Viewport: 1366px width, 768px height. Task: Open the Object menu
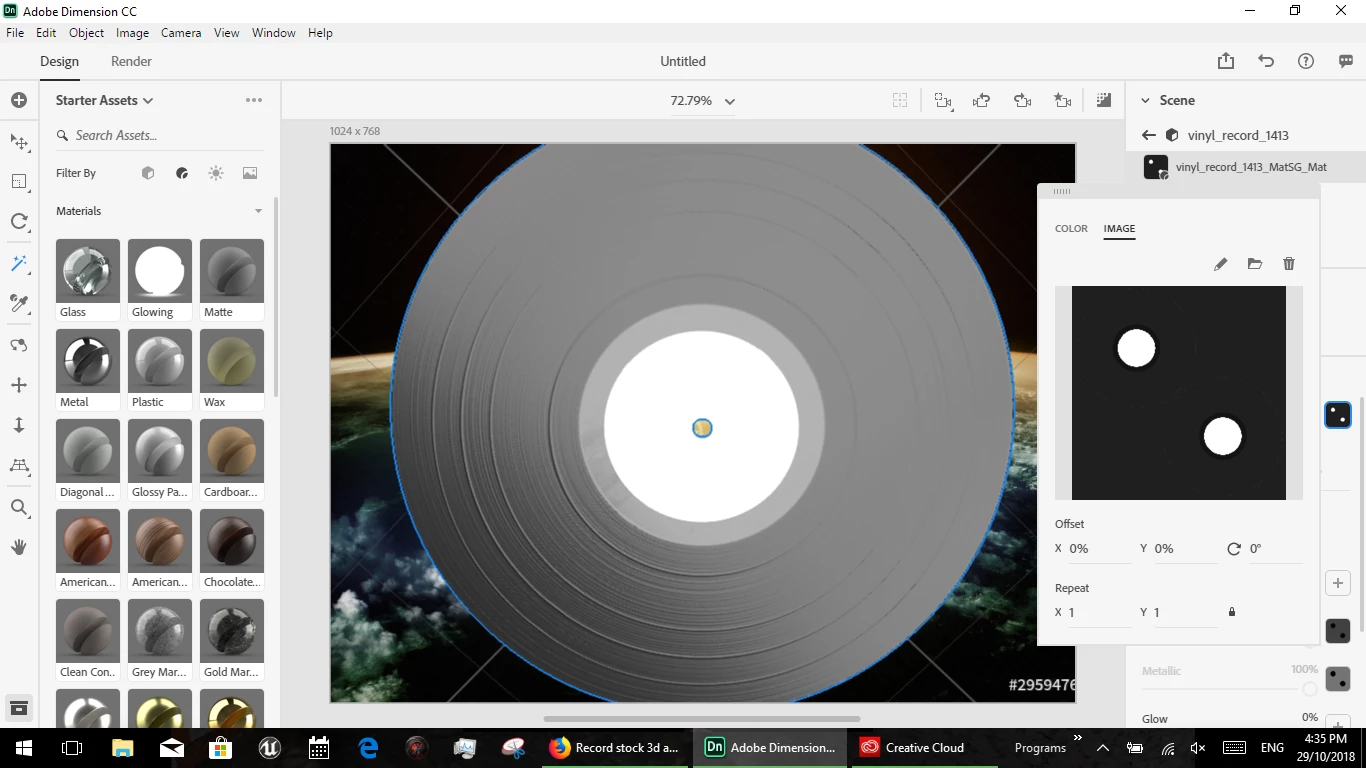tap(86, 33)
